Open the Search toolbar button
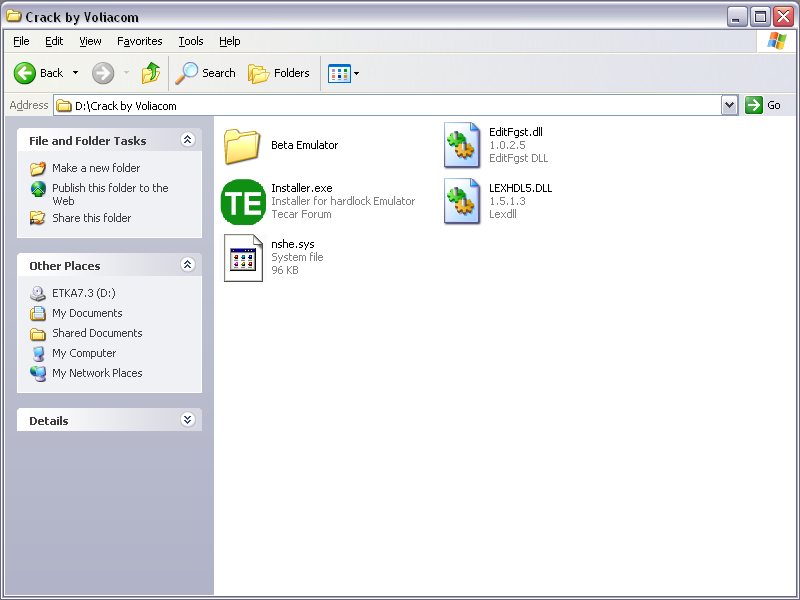 pos(206,73)
